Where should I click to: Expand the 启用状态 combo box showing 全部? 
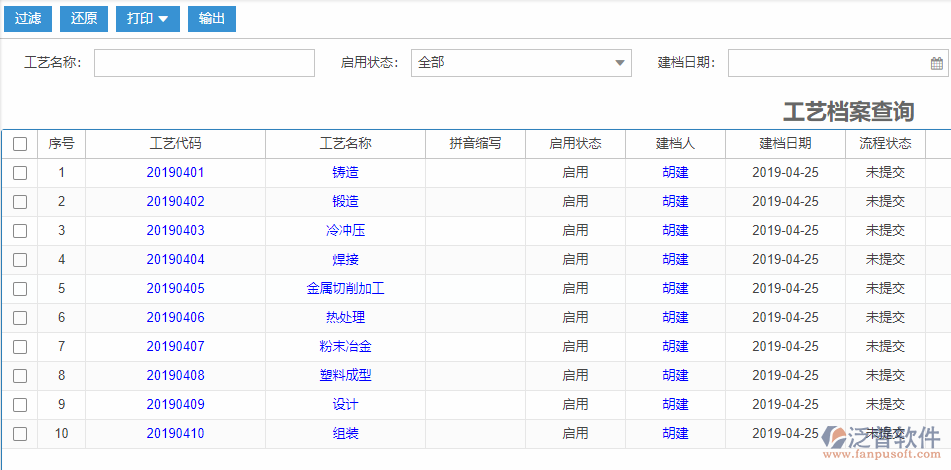tap(521, 63)
